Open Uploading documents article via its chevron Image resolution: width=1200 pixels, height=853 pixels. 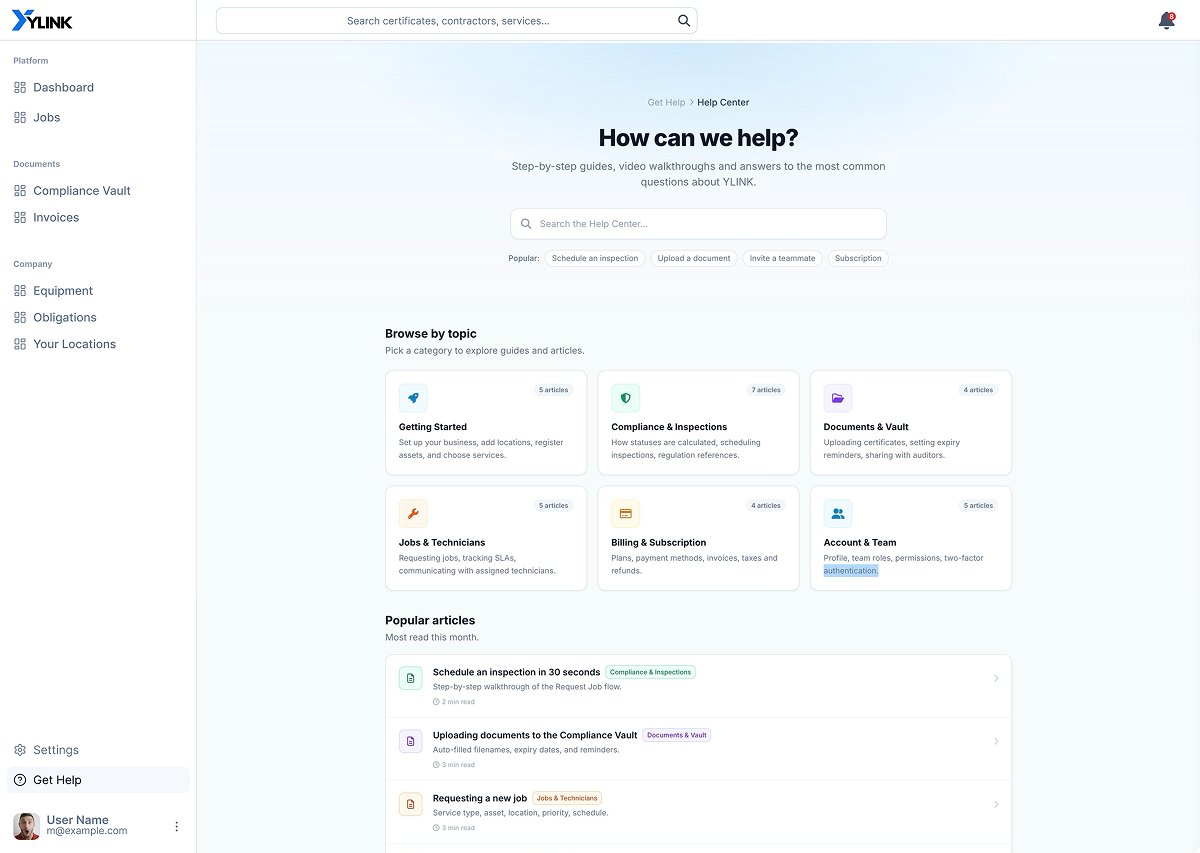(996, 742)
